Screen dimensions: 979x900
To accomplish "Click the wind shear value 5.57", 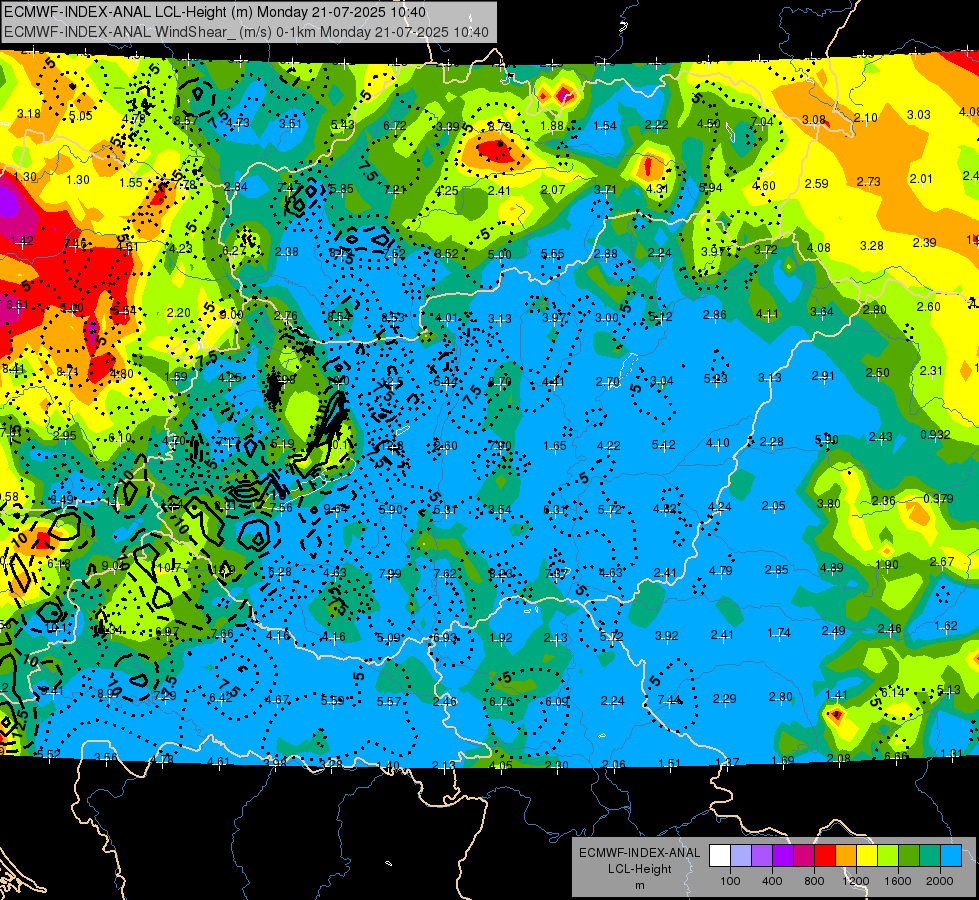I will [388, 702].
